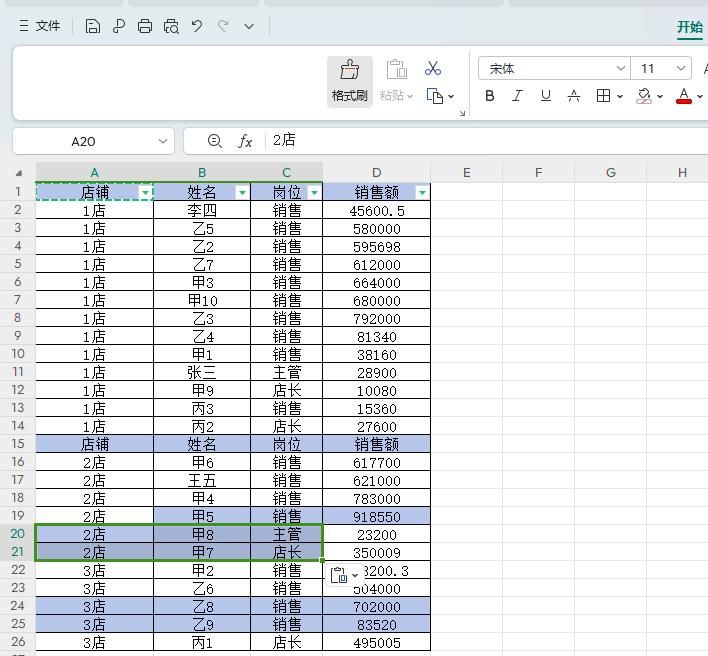Click the Format Painter (格式刷) button

[349, 80]
